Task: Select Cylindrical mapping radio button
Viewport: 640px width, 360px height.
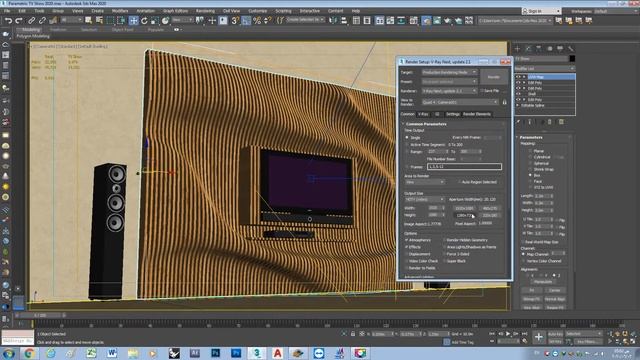Action: click(x=530, y=157)
